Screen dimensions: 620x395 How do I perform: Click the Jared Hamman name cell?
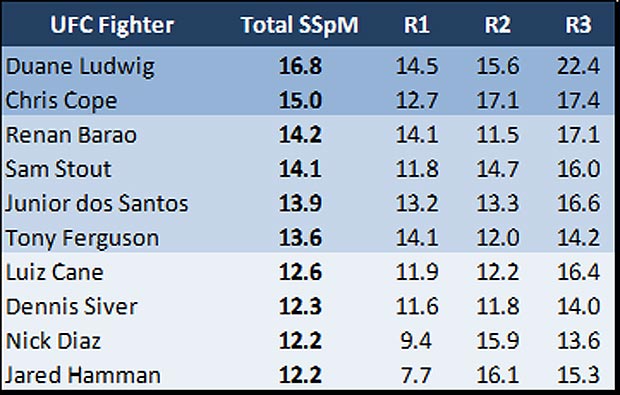click(x=83, y=375)
